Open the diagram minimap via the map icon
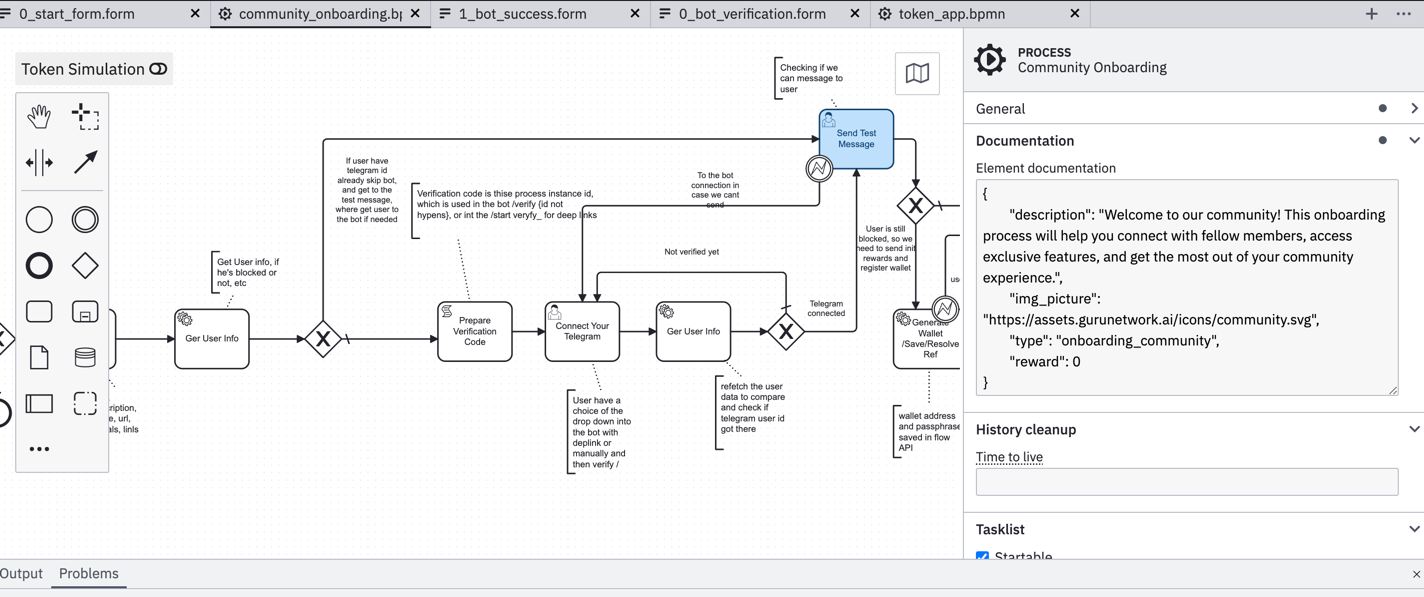The image size is (1424, 597). [x=916, y=73]
